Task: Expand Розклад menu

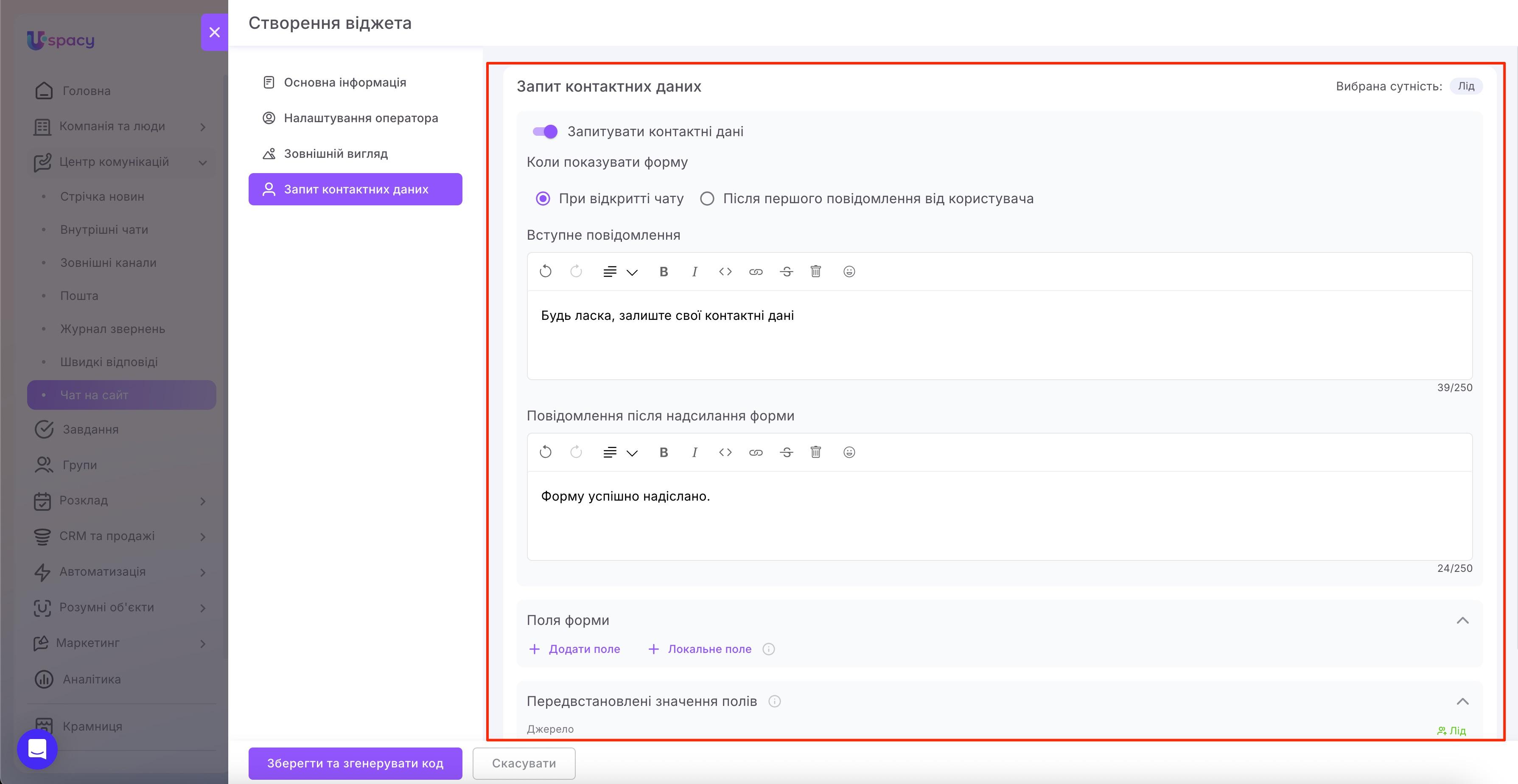Action: click(203, 501)
